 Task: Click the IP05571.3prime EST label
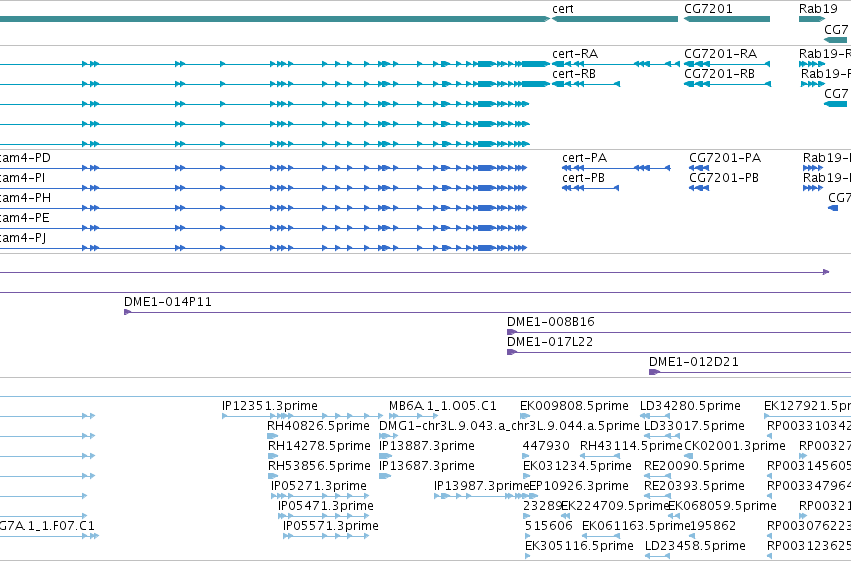pos(331,526)
